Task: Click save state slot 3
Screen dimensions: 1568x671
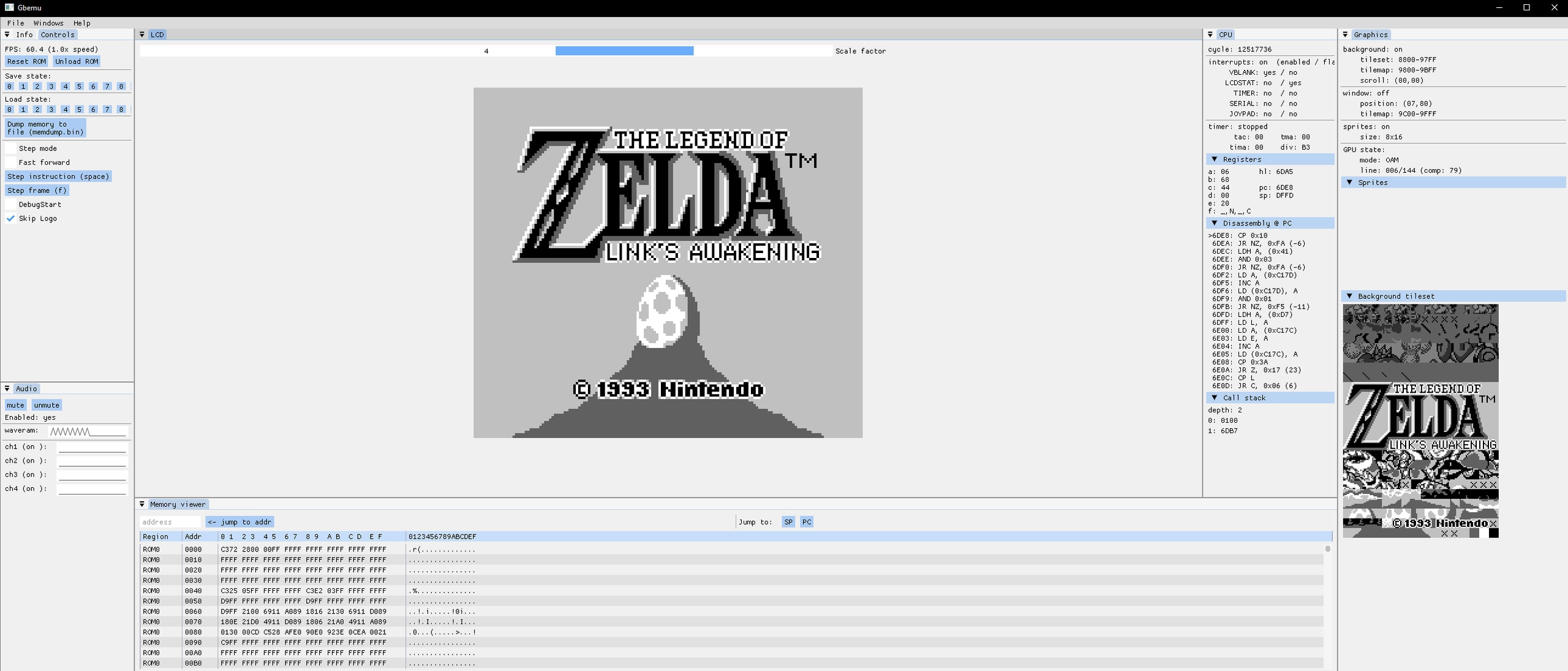Action: click(51, 86)
